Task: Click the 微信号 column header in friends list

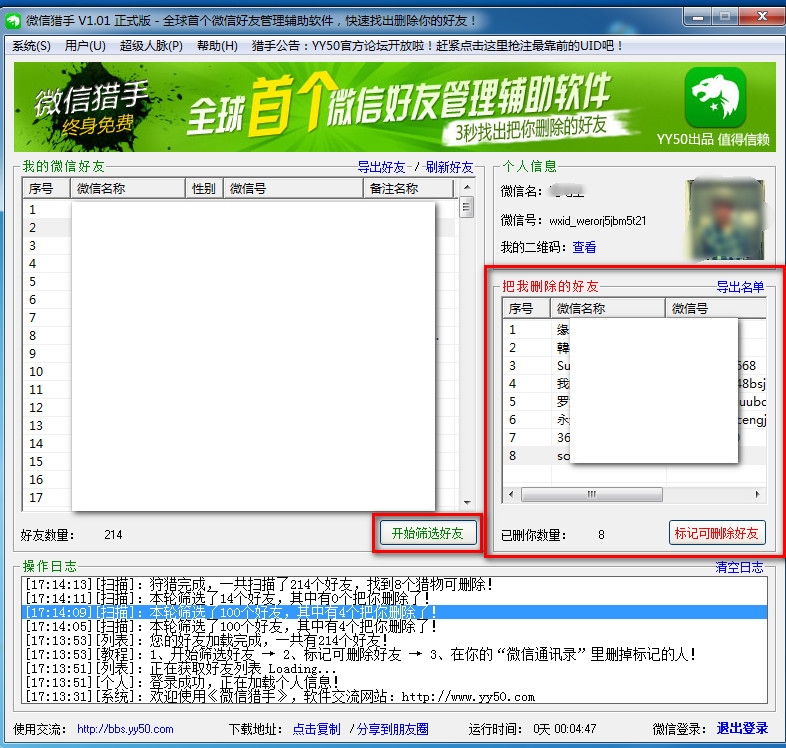Action: point(293,189)
